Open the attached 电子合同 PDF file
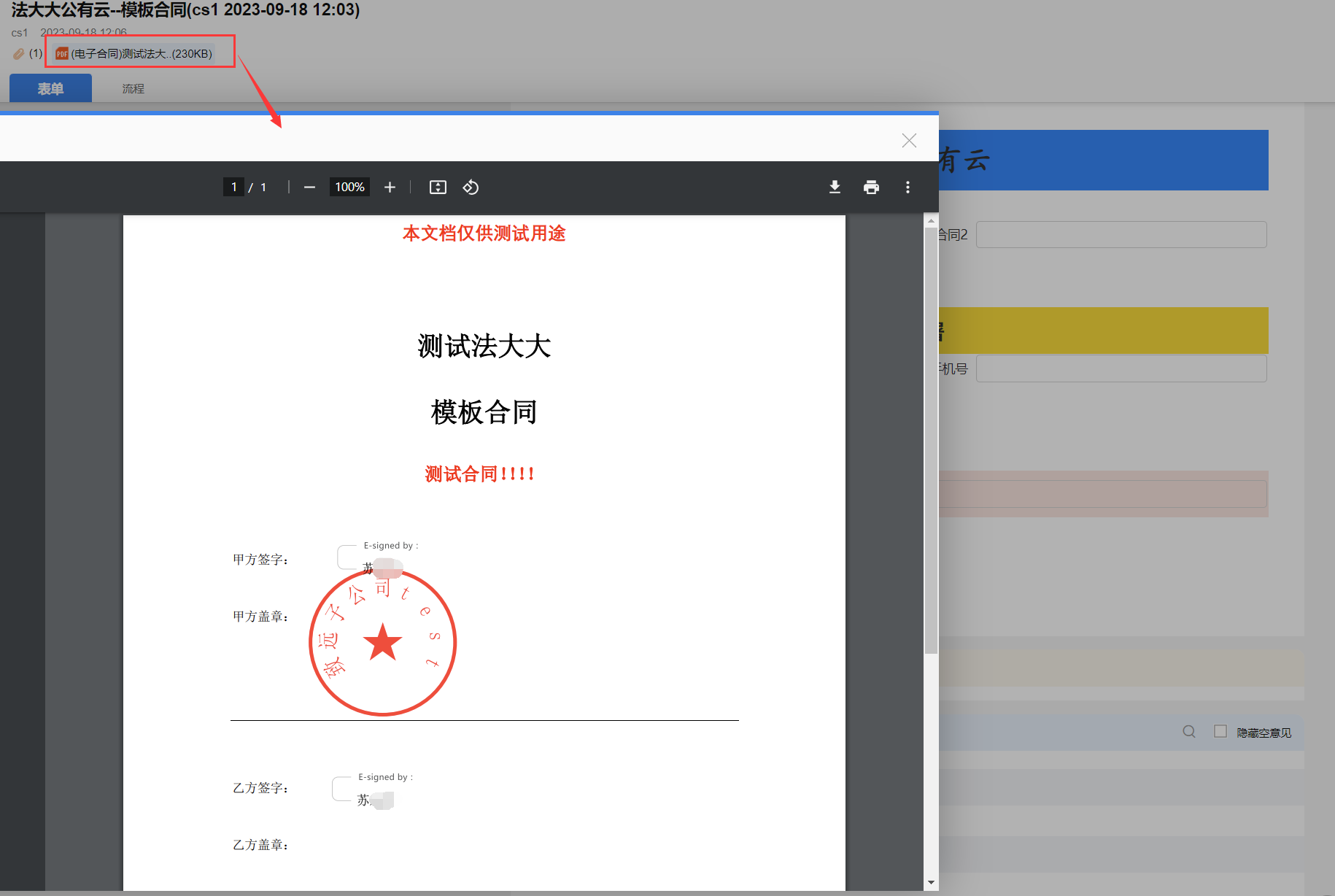Image resolution: width=1335 pixels, height=896 pixels. tap(136, 54)
